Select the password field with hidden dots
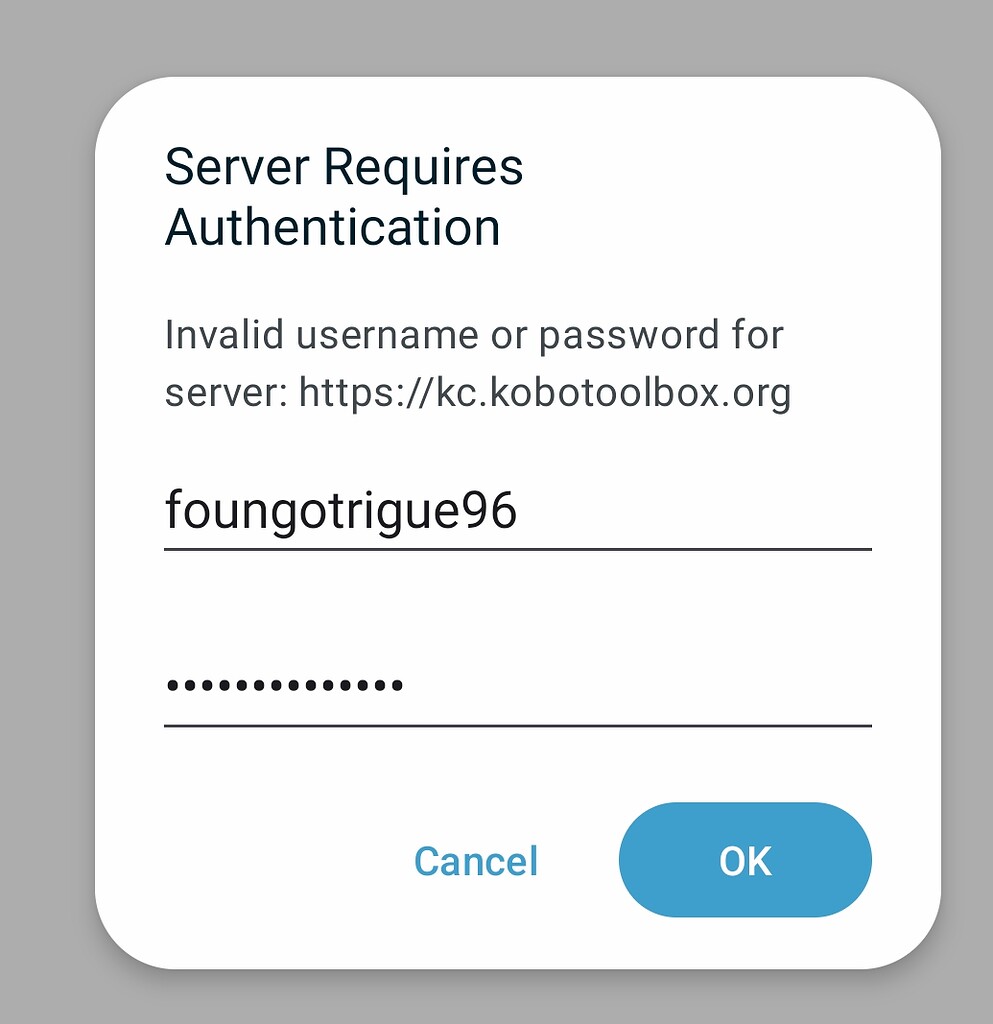The height and width of the screenshot is (1024, 993). [x=283, y=683]
